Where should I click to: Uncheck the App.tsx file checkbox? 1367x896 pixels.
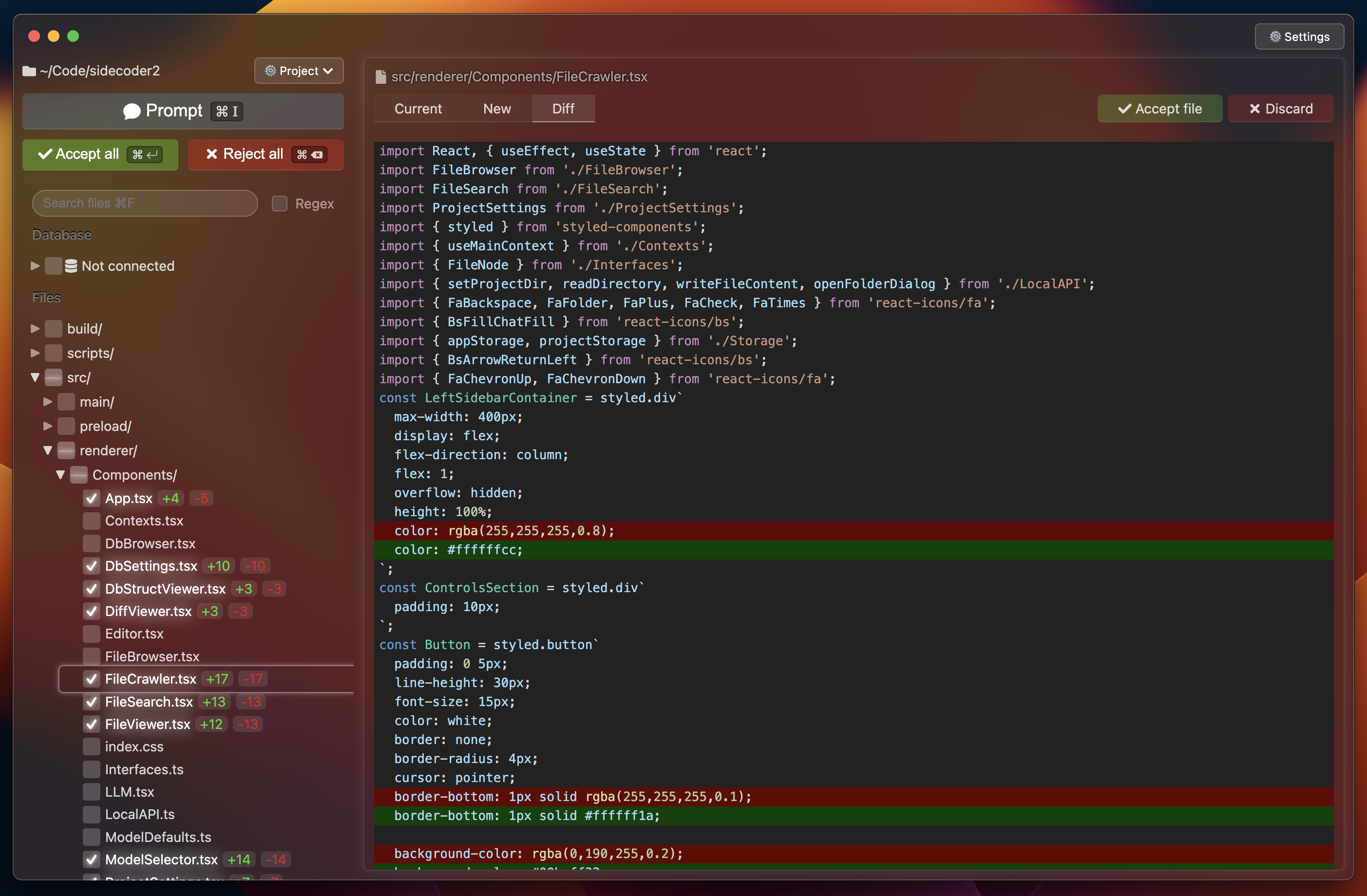[x=91, y=498]
